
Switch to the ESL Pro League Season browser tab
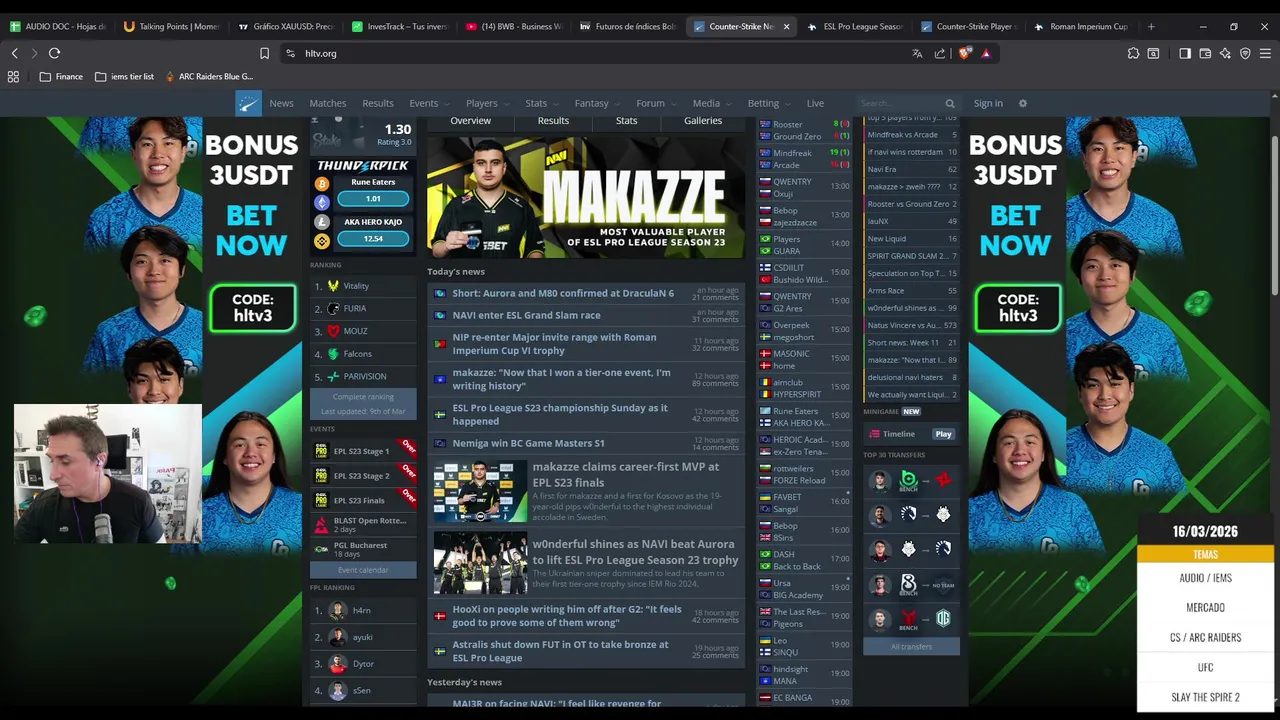point(855,26)
